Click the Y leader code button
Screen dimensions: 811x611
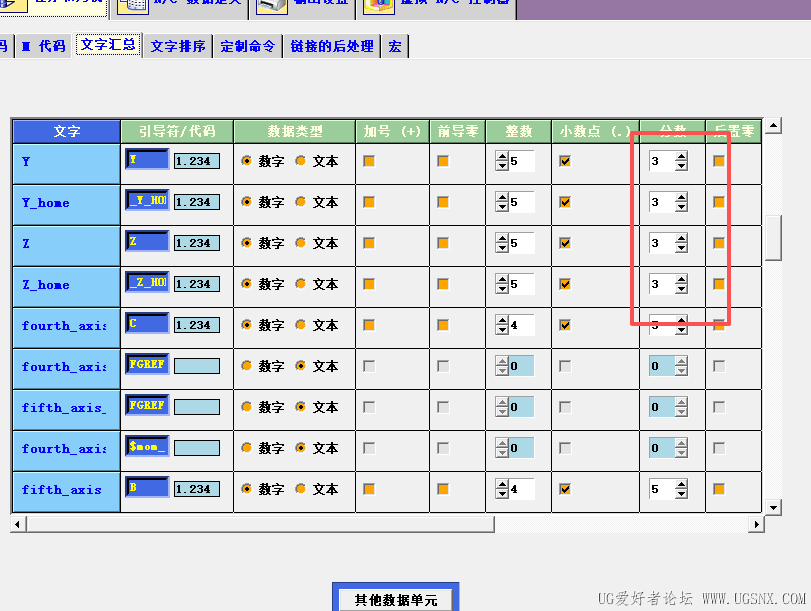point(147,159)
